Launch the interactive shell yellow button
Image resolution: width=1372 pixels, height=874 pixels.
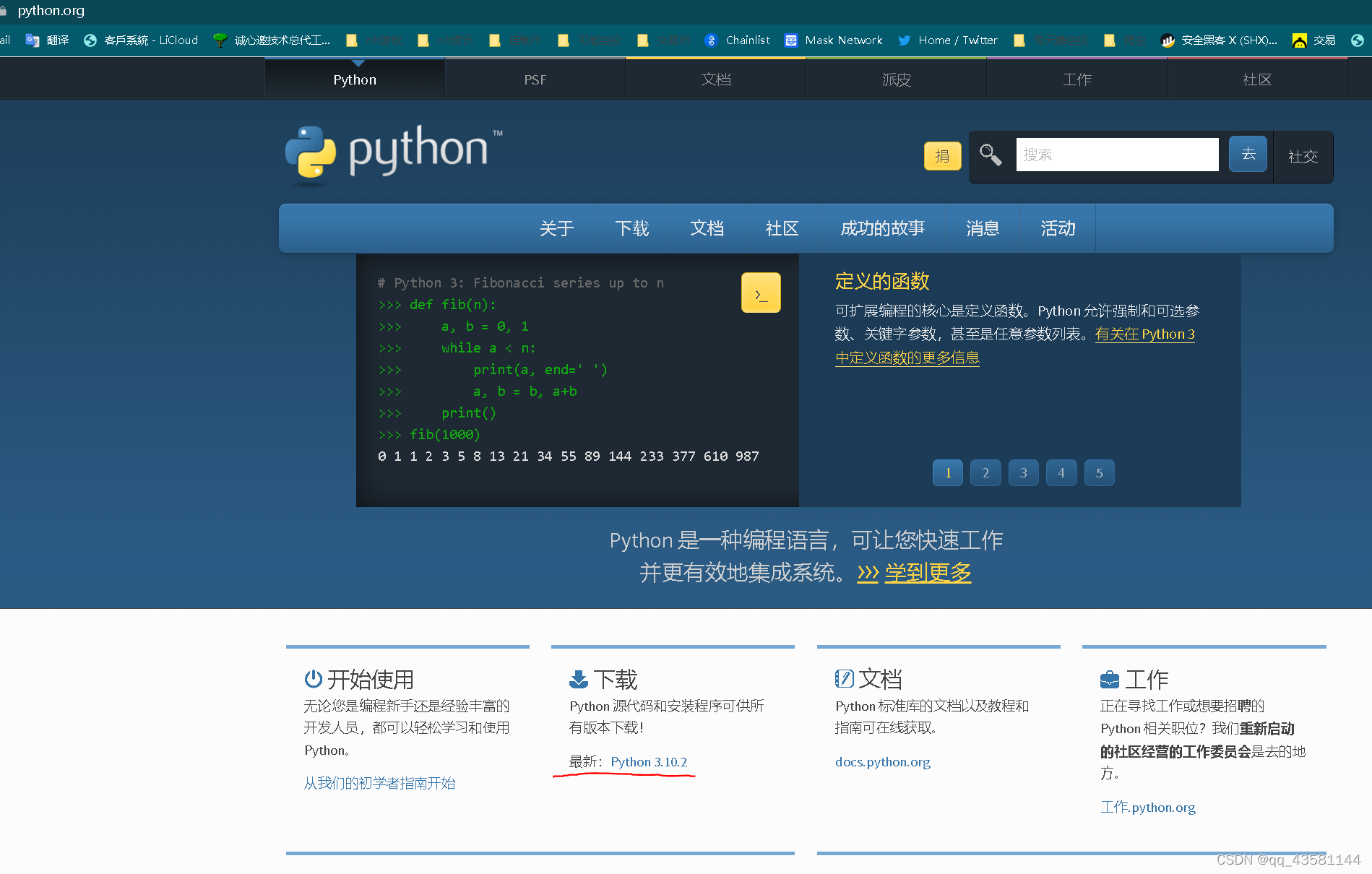pos(761,293)
